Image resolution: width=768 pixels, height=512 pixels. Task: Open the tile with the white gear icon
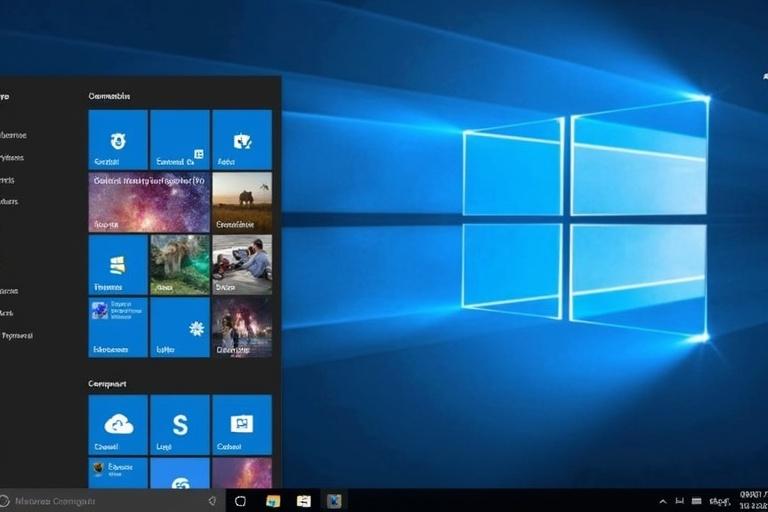pyautogui.click(x=180, y=327)
